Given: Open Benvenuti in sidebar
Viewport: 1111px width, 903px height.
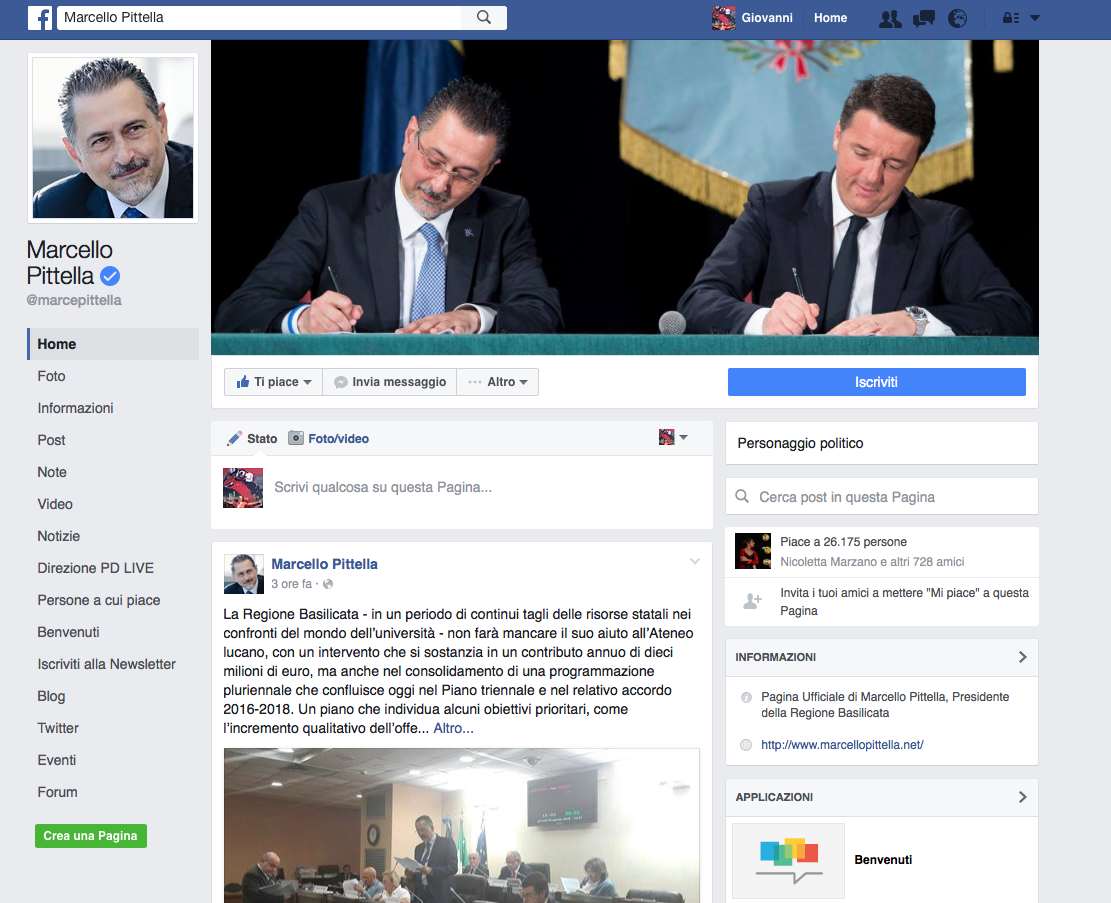Looking at the screenshot, I should 68,632.
